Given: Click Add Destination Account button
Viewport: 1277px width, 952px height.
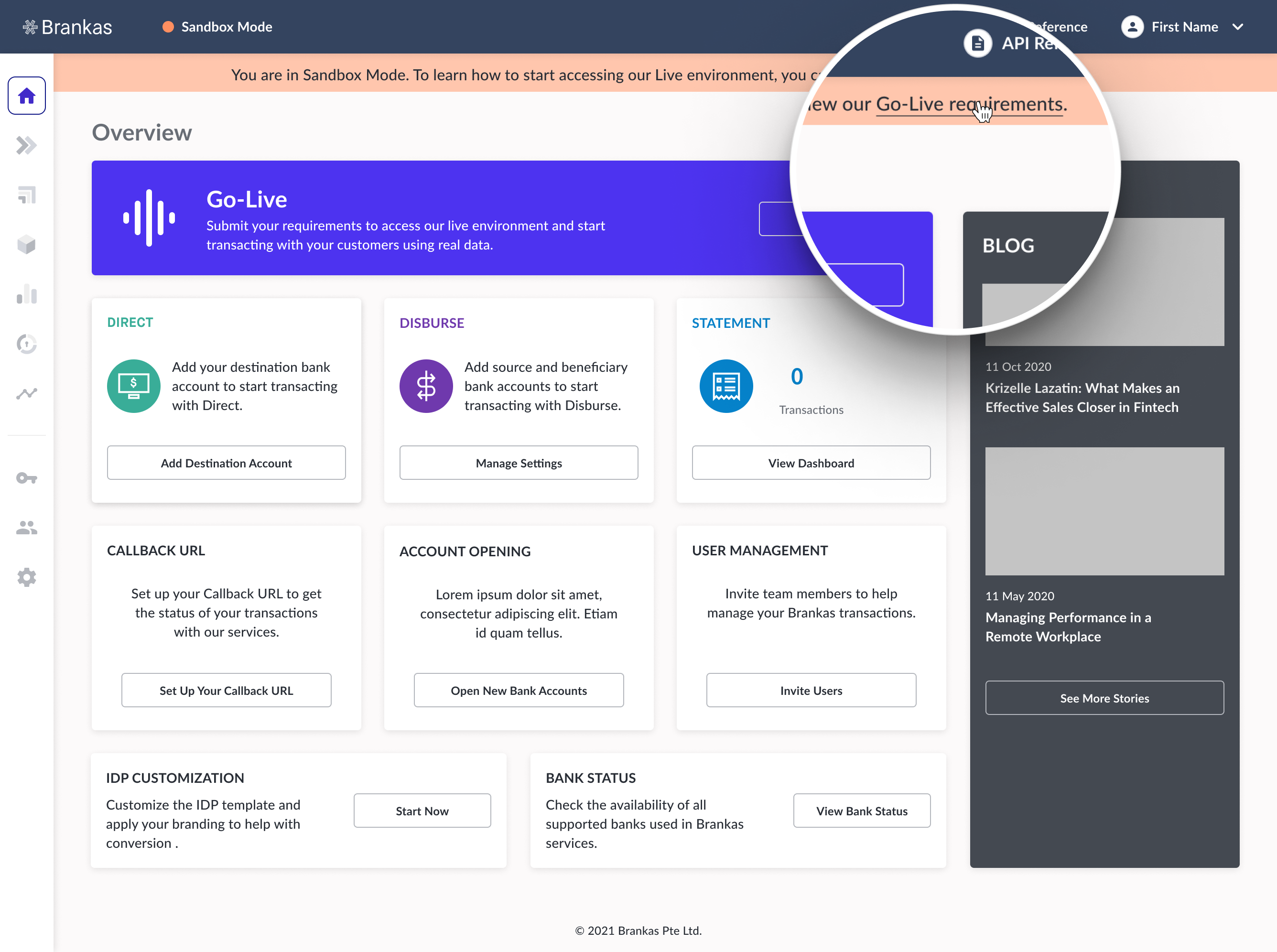Looking at the screenshot, I should coord(227,463).
